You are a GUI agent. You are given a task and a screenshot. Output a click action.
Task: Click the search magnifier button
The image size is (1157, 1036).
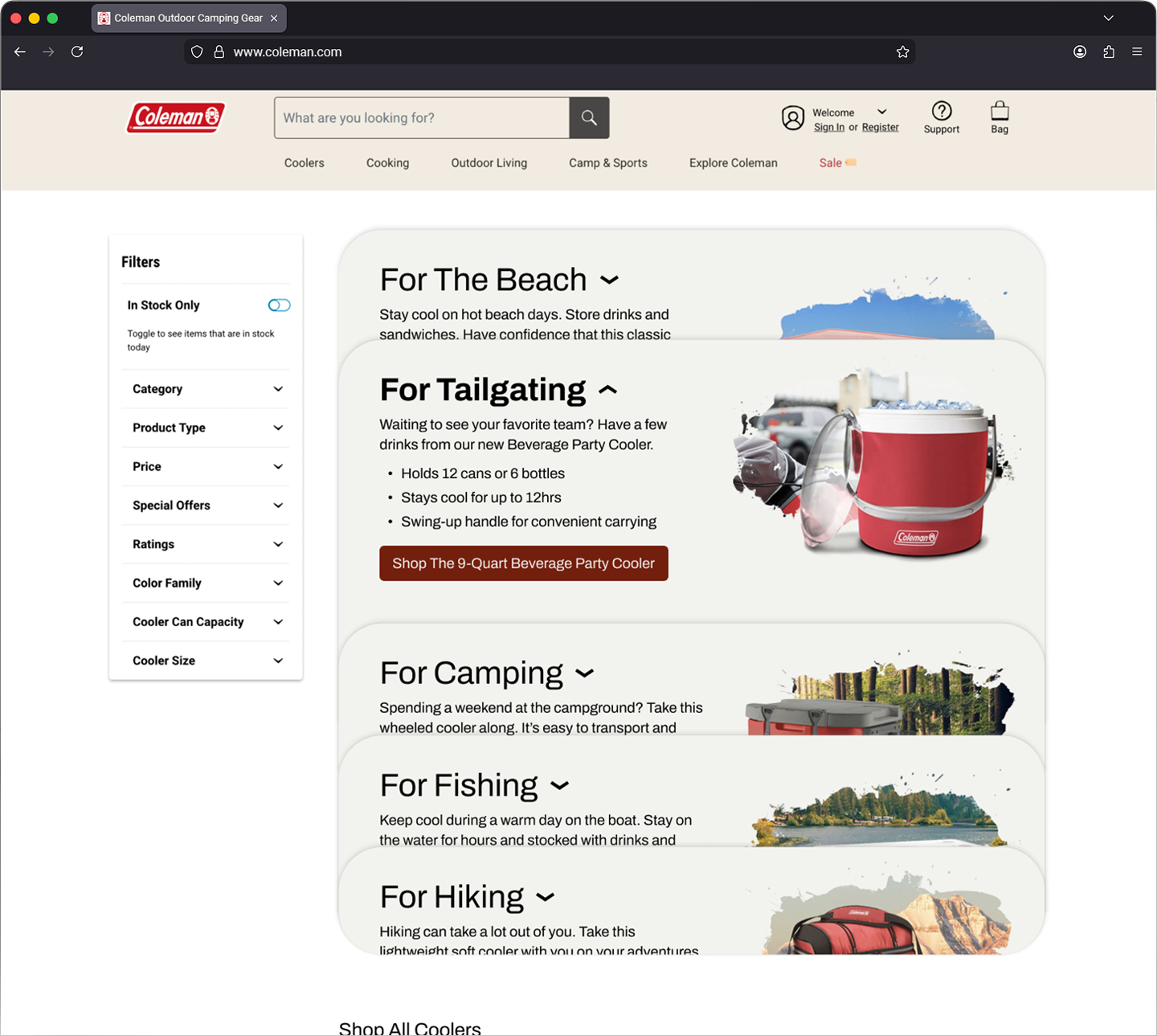589,118
